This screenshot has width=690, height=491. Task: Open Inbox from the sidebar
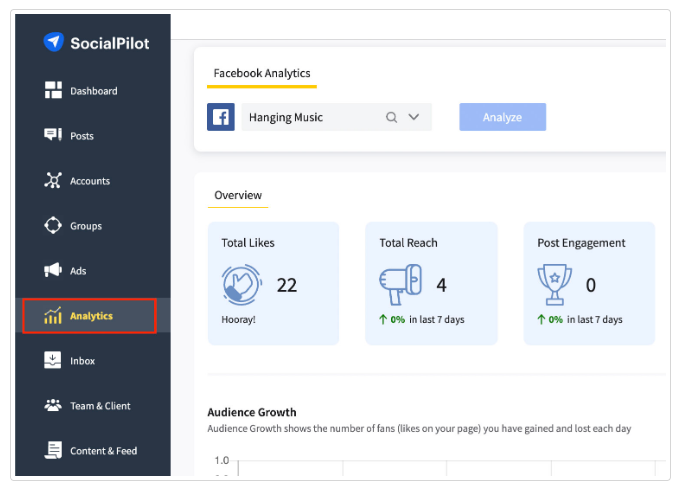82,361
